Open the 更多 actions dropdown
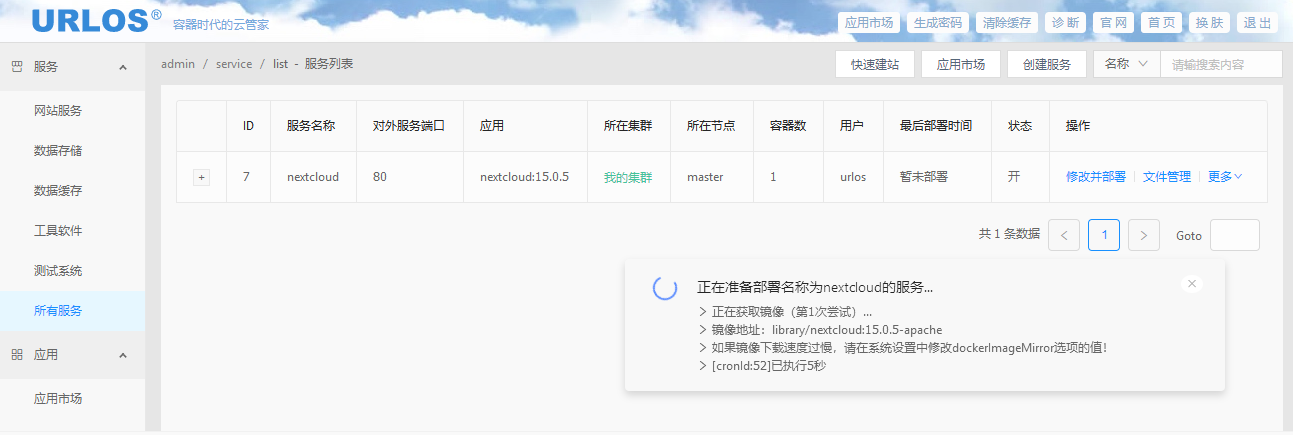The height and width of the screenshot is (435, 1293). pyautogui.click(x=1225, y=177)
